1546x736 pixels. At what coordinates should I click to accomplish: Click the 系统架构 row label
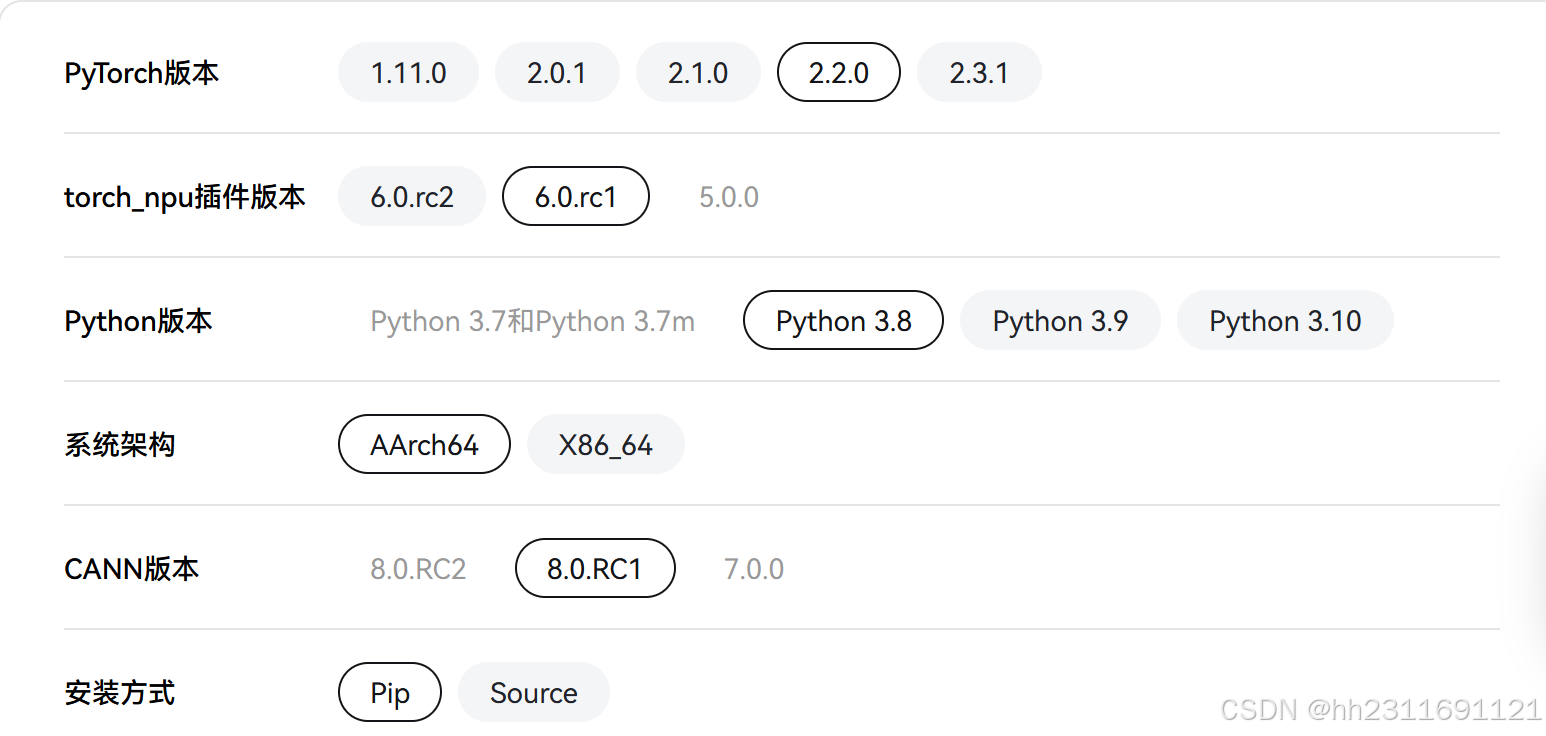coord(120,445)
